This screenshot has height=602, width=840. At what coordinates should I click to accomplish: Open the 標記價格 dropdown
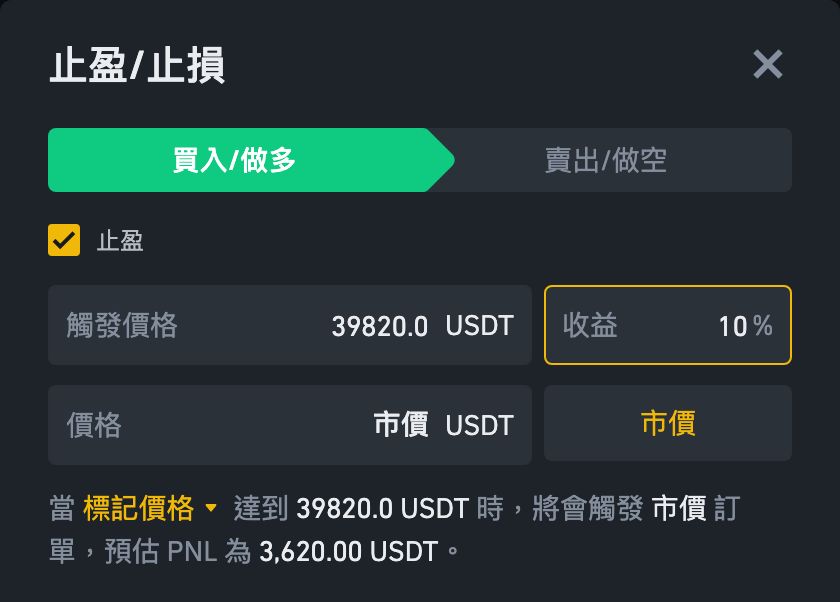tap(139, 509)
